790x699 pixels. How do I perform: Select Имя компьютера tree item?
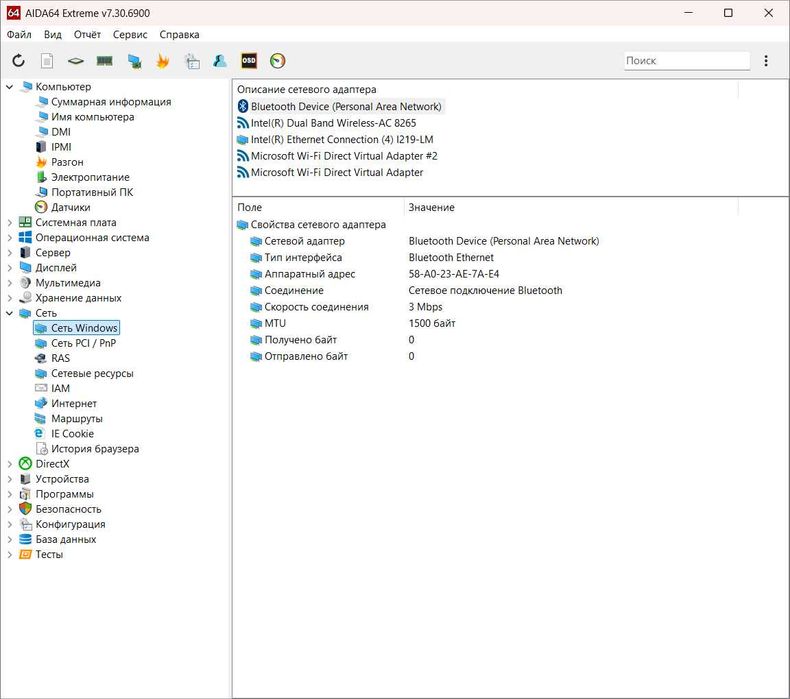pos(93,117)
